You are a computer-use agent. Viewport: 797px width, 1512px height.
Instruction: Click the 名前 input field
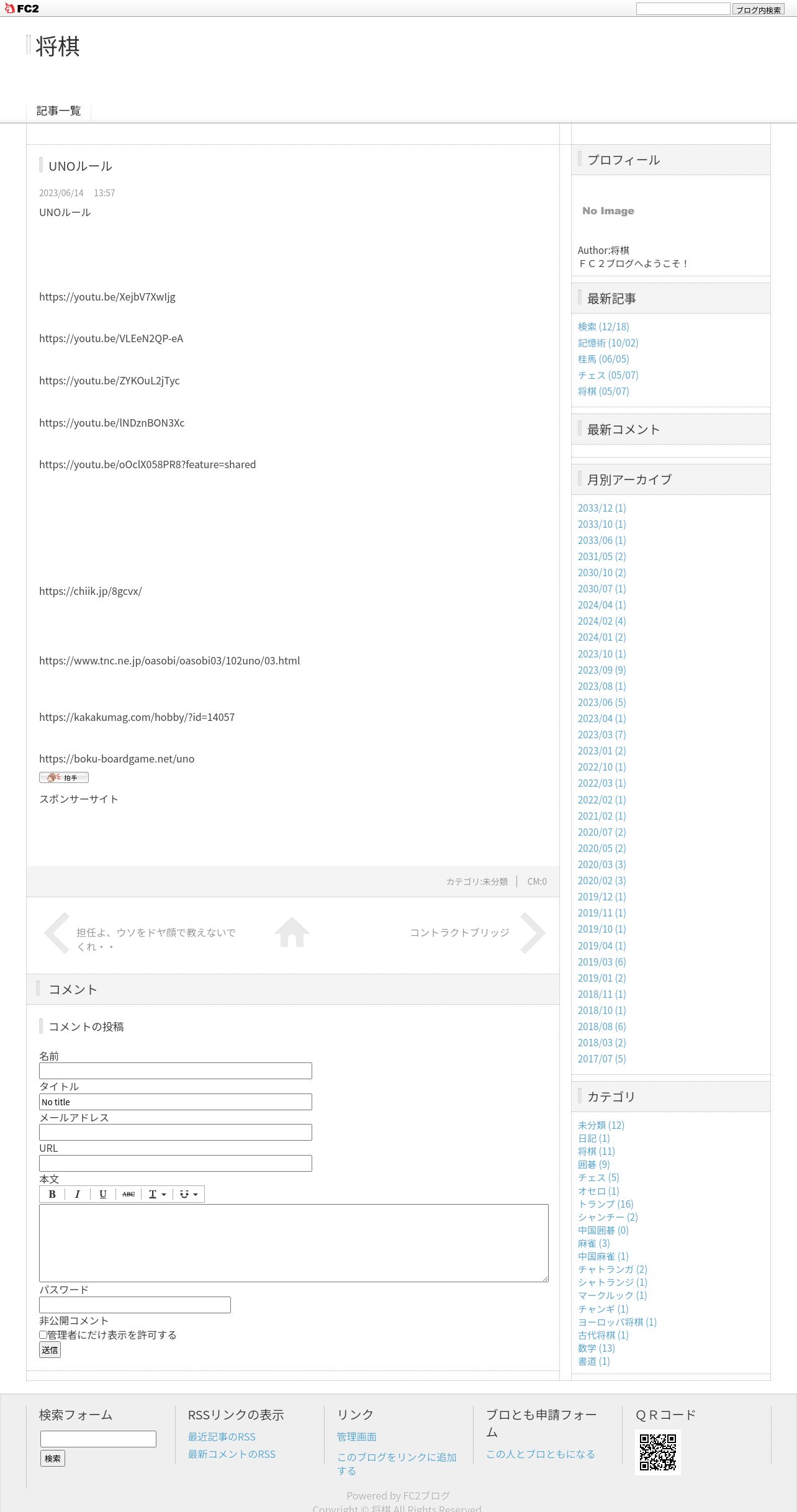[176, 1071]
